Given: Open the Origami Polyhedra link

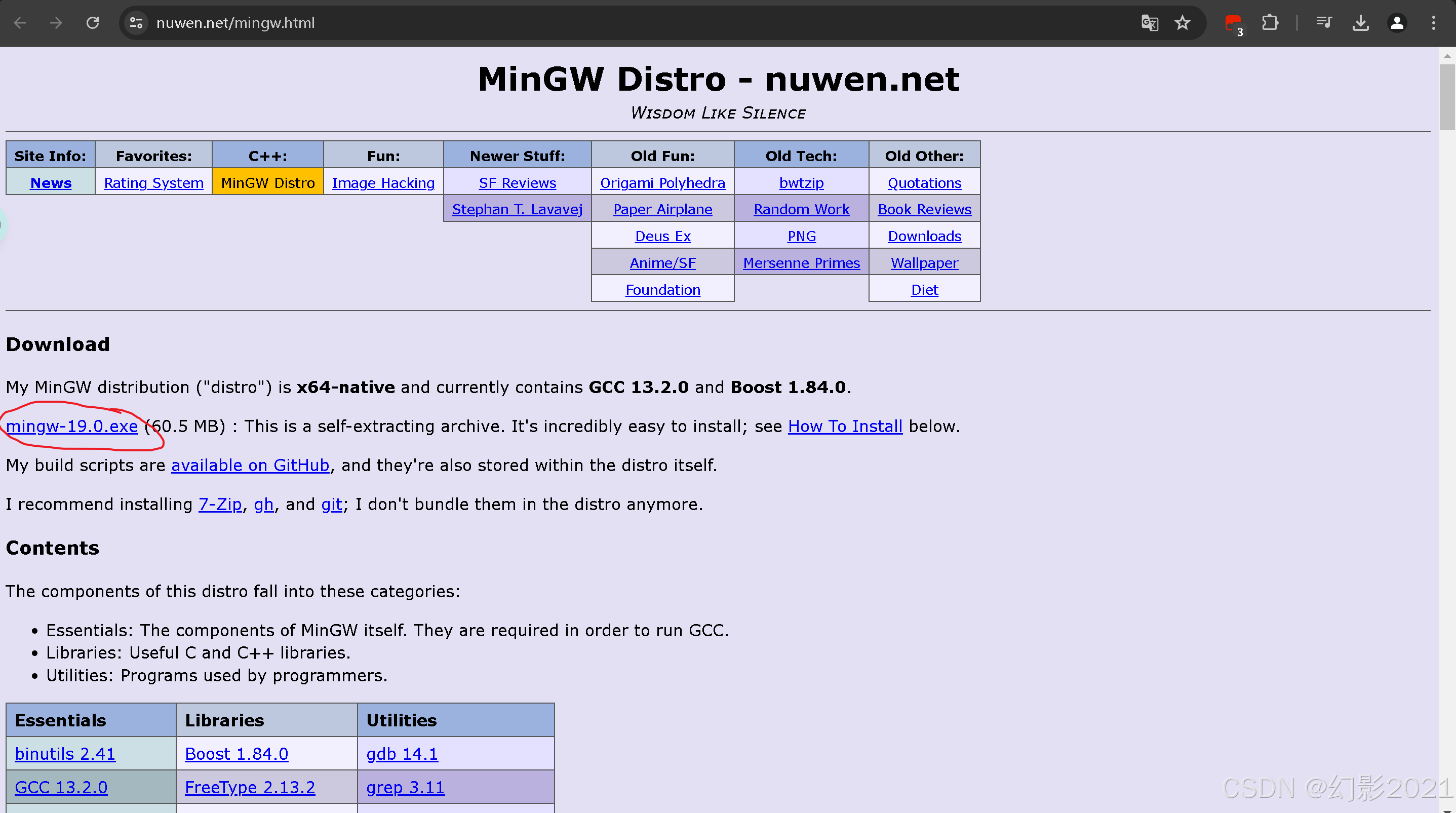Looking at the screenshot, I should coord(662,183).
